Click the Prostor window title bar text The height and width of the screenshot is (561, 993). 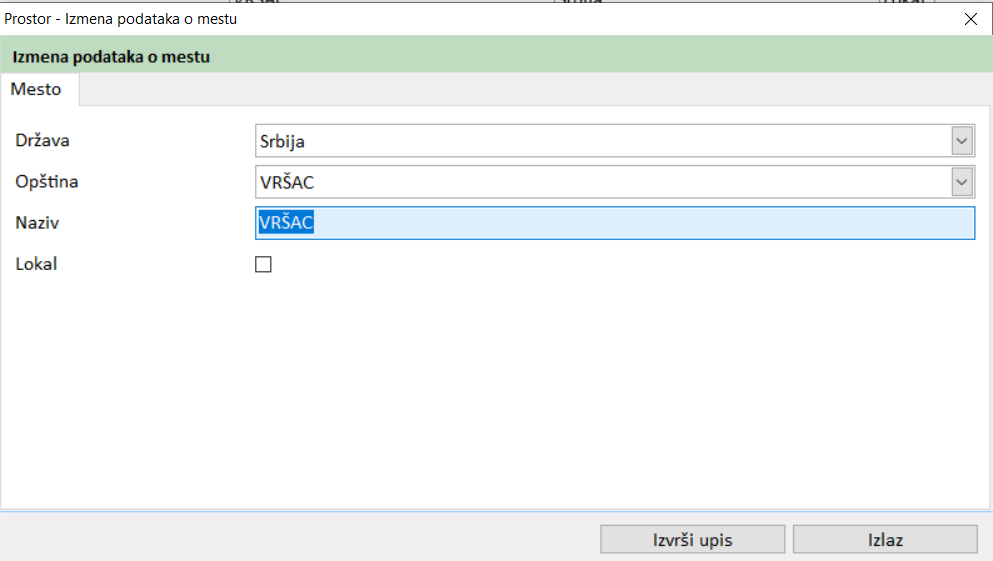121,18
